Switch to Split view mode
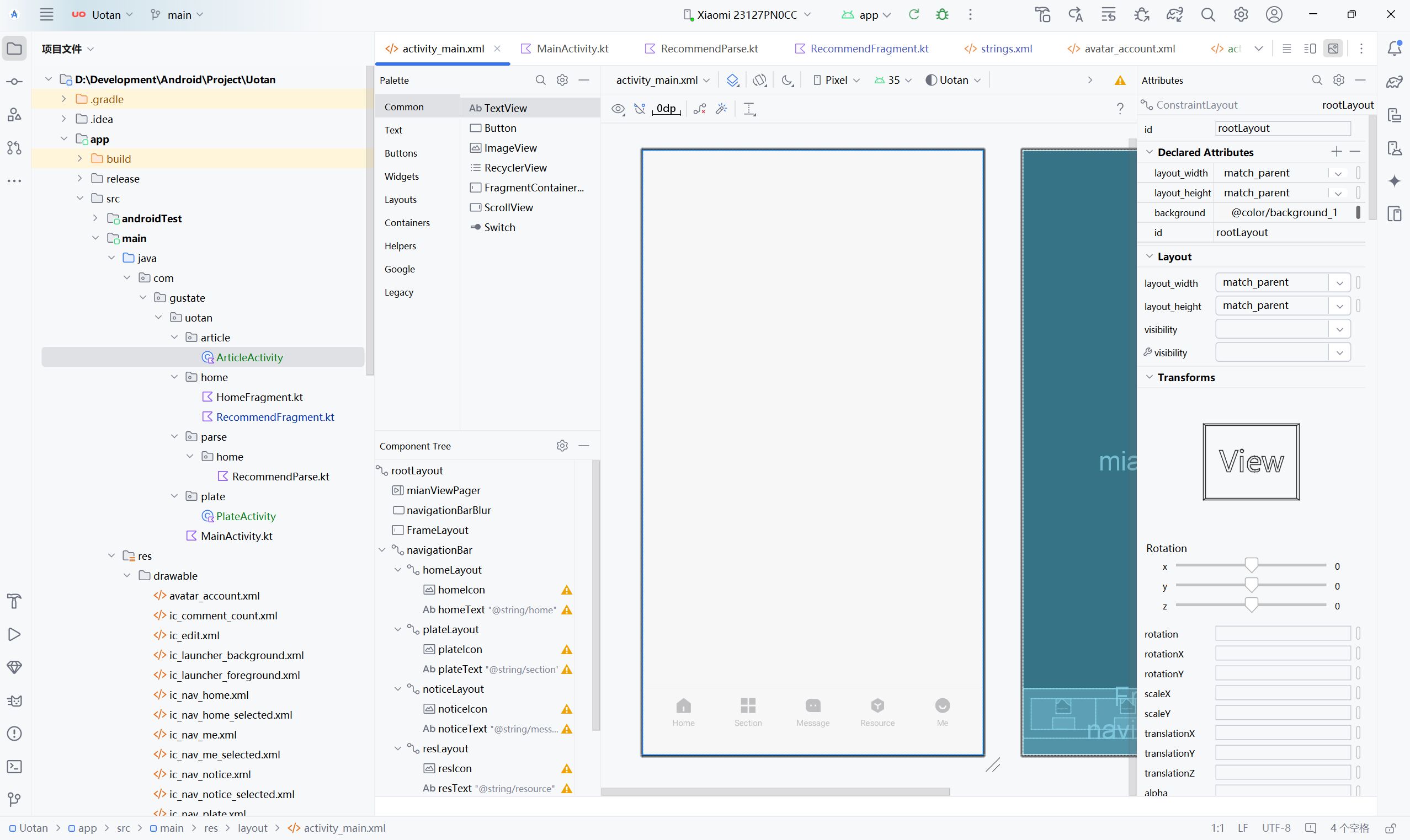Screen dimensions: 1410x840 coord(1310,49)
